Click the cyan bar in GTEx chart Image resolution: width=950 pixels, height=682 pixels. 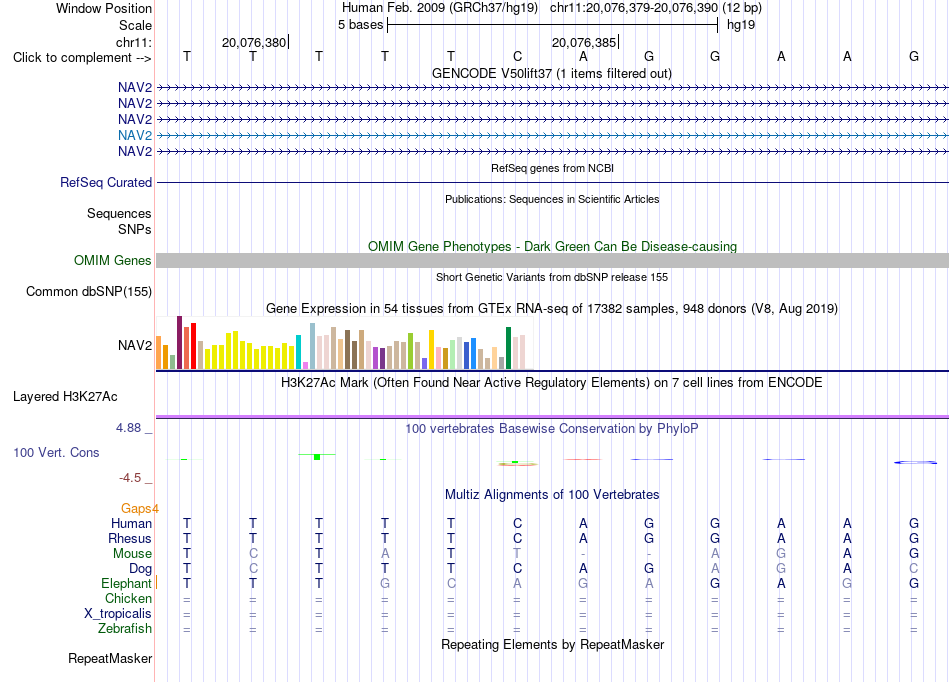(x=298, y=352)
